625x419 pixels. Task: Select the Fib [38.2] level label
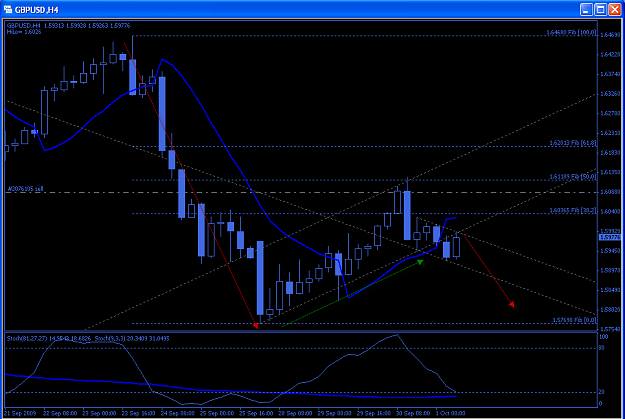(x=573, y=210)
